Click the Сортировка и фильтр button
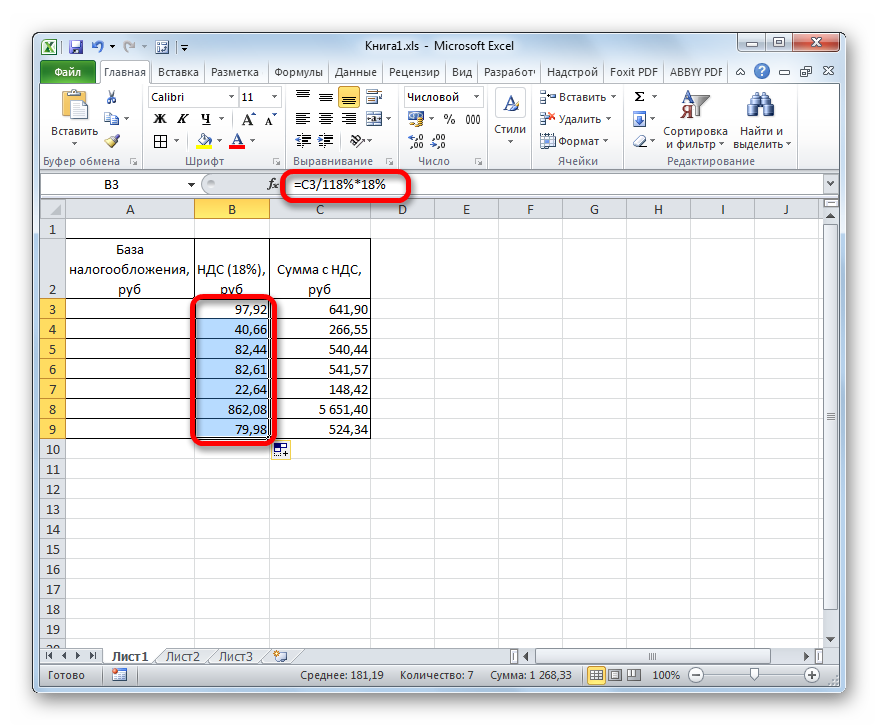Screen dimensions: 879x726 pos(694,120)
